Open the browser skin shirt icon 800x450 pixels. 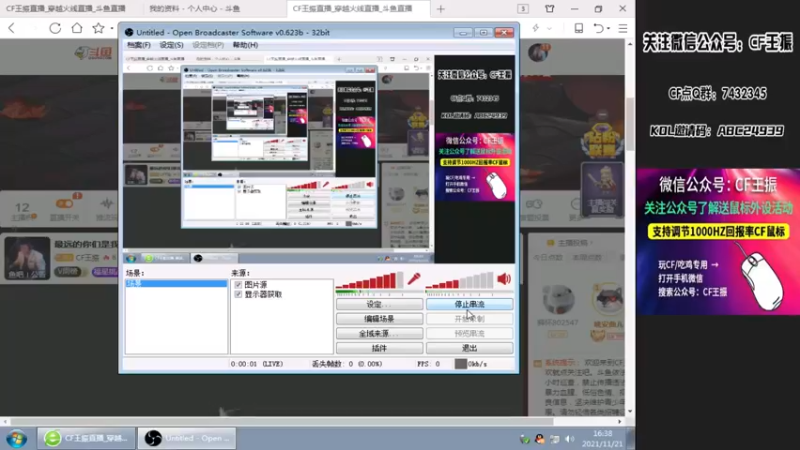tap(549, 9)
